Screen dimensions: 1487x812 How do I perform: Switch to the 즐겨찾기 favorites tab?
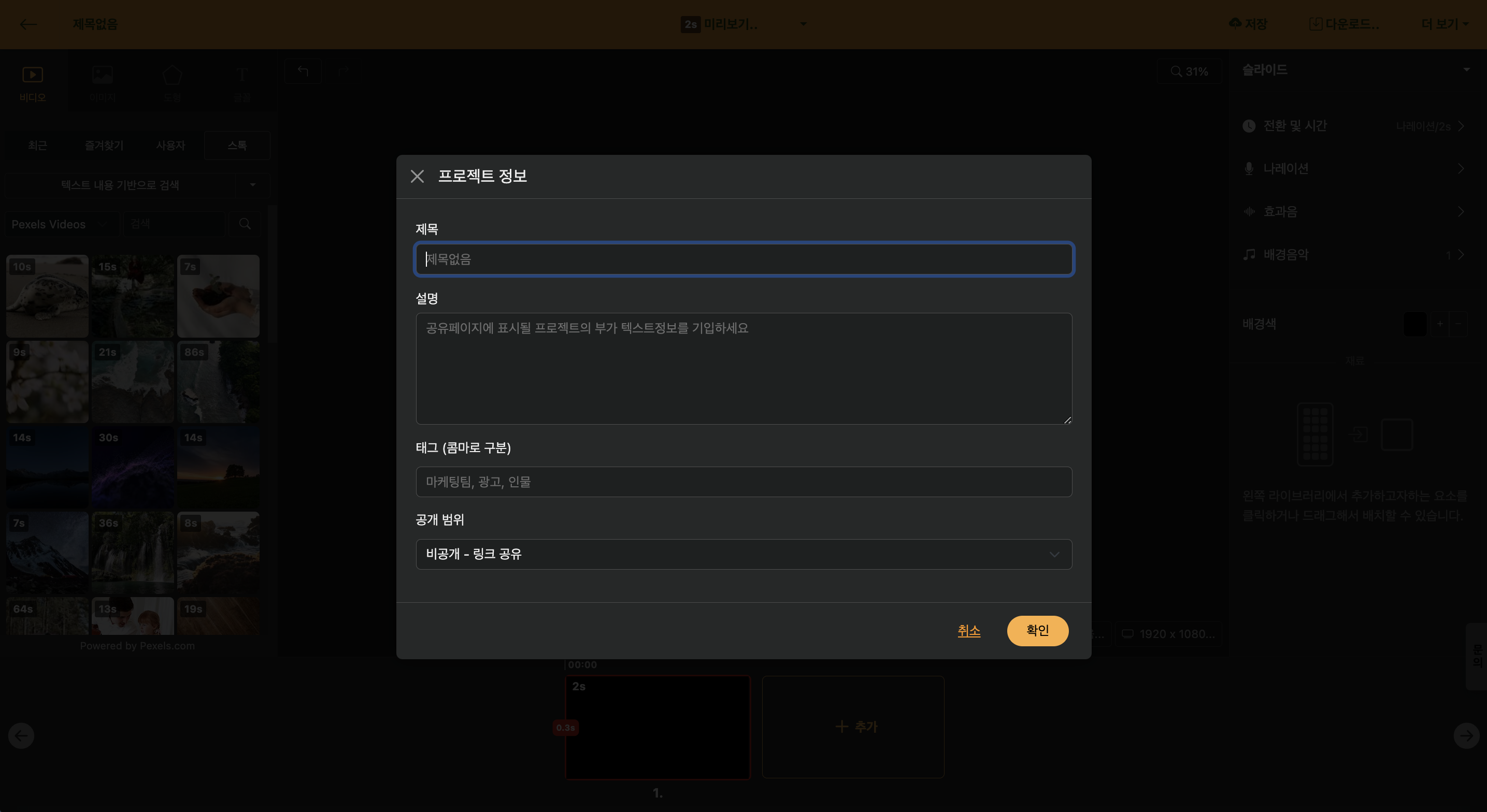(x=104, y=146)
